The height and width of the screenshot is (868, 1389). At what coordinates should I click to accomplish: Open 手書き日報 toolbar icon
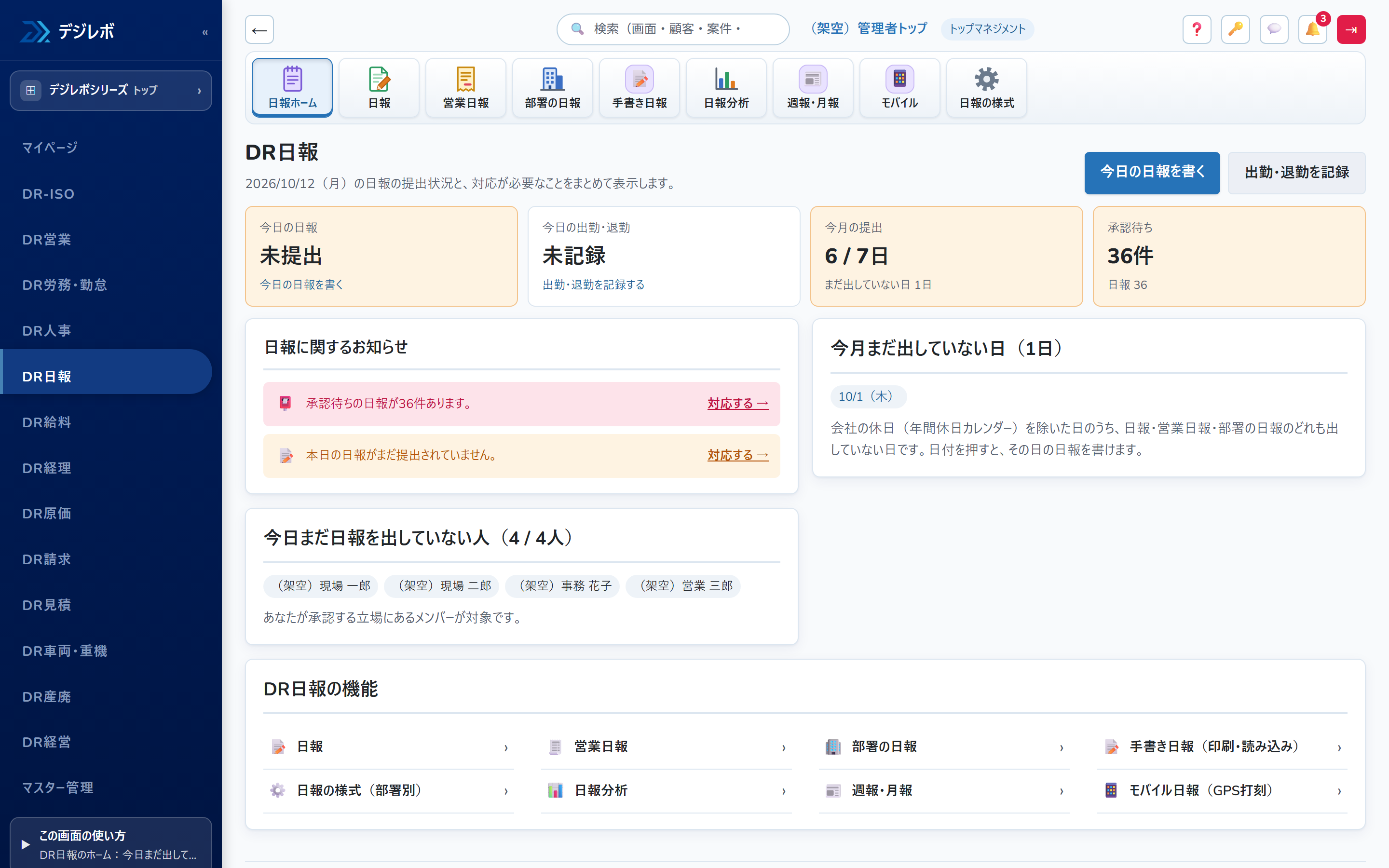tap(640, 87)
